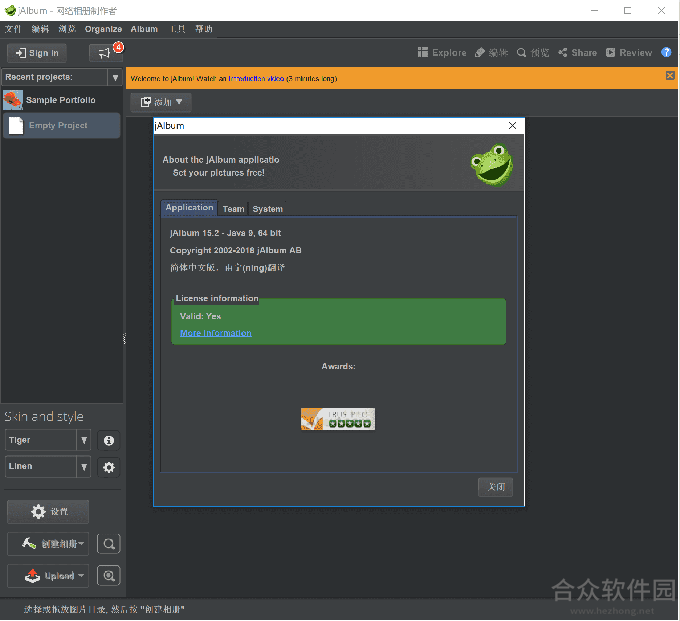Click the More information link
This screenshot has width=680, height=621.
pyautogui.click(x=216, y=333)
